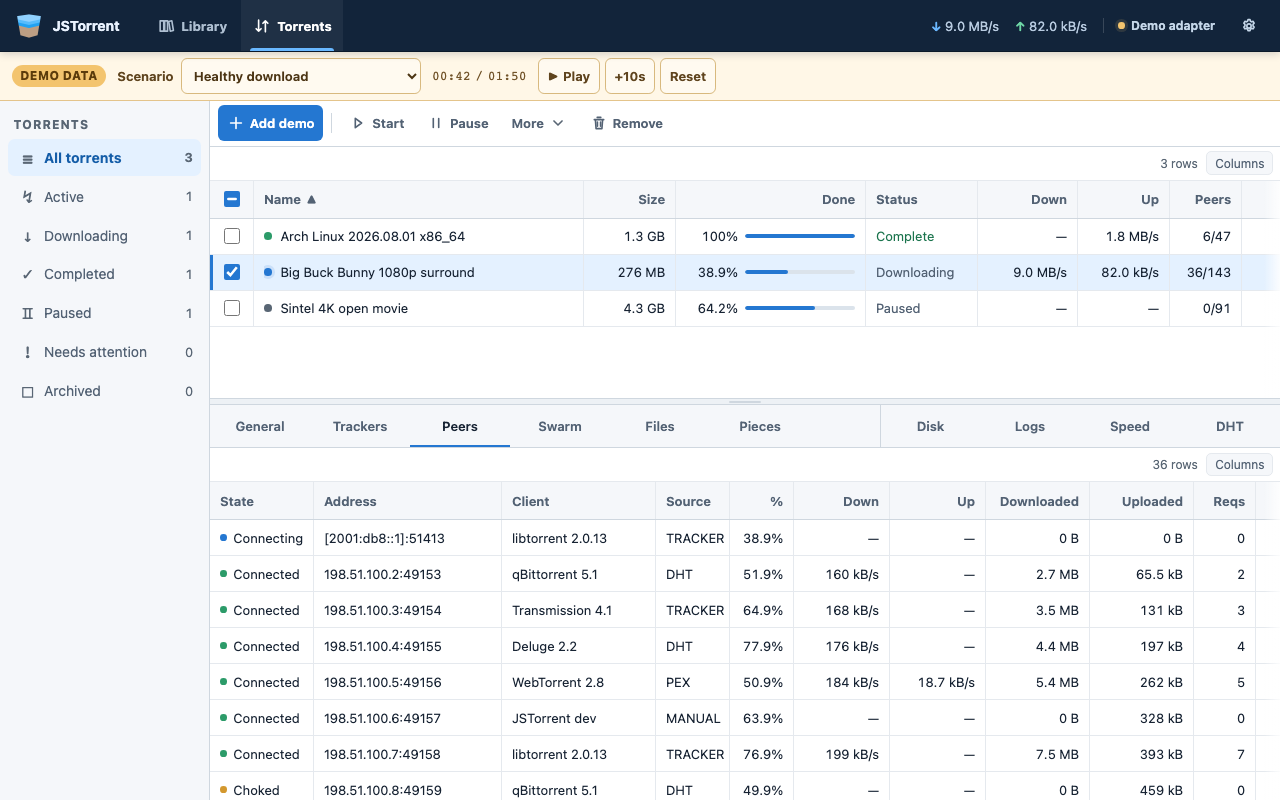
Task: Expand the More menu
Action: pyautogui.click(x=537, y=124)
